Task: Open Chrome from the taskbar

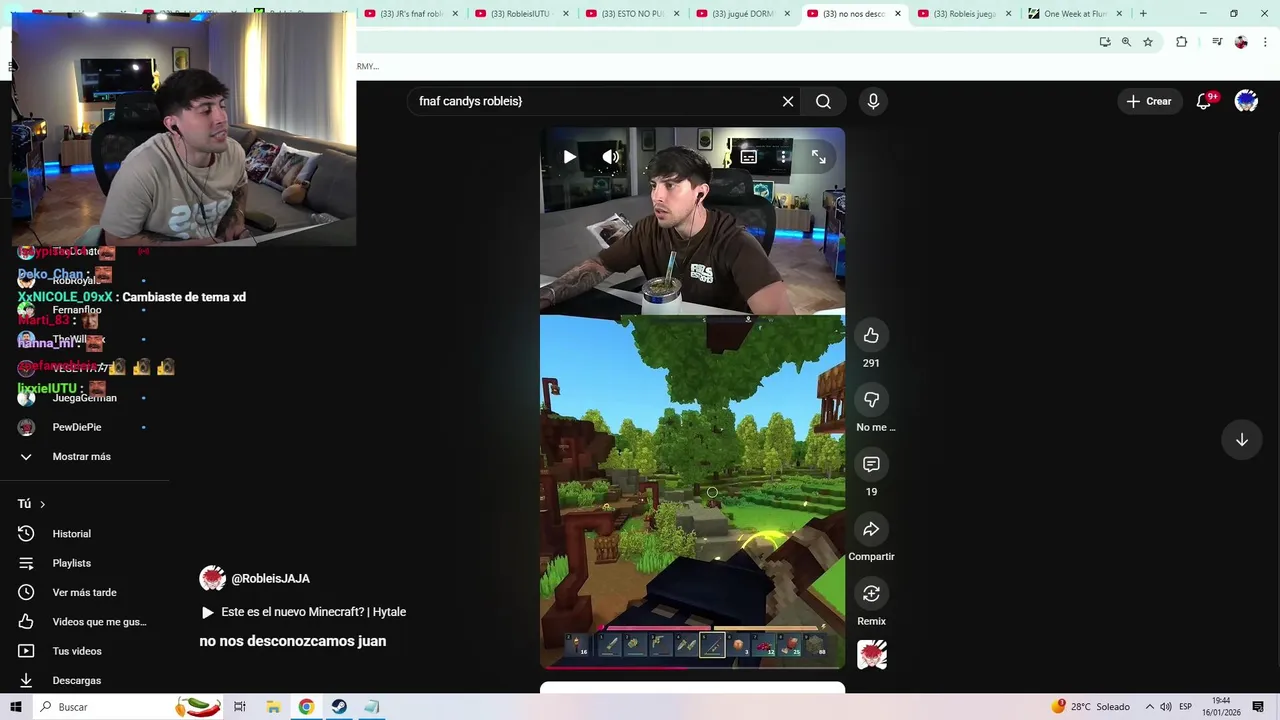Action: coord(306,707)
